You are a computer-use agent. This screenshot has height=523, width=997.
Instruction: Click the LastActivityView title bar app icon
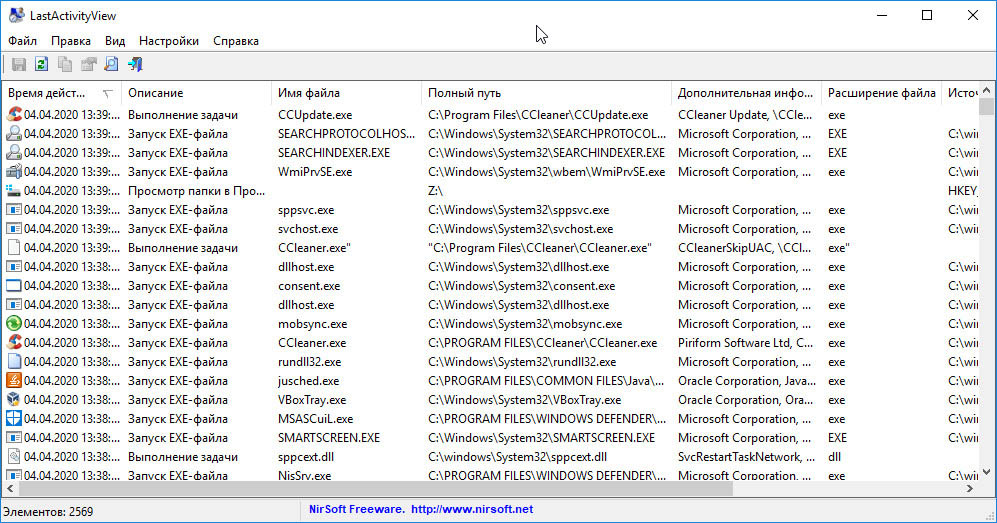coord(17,15)
